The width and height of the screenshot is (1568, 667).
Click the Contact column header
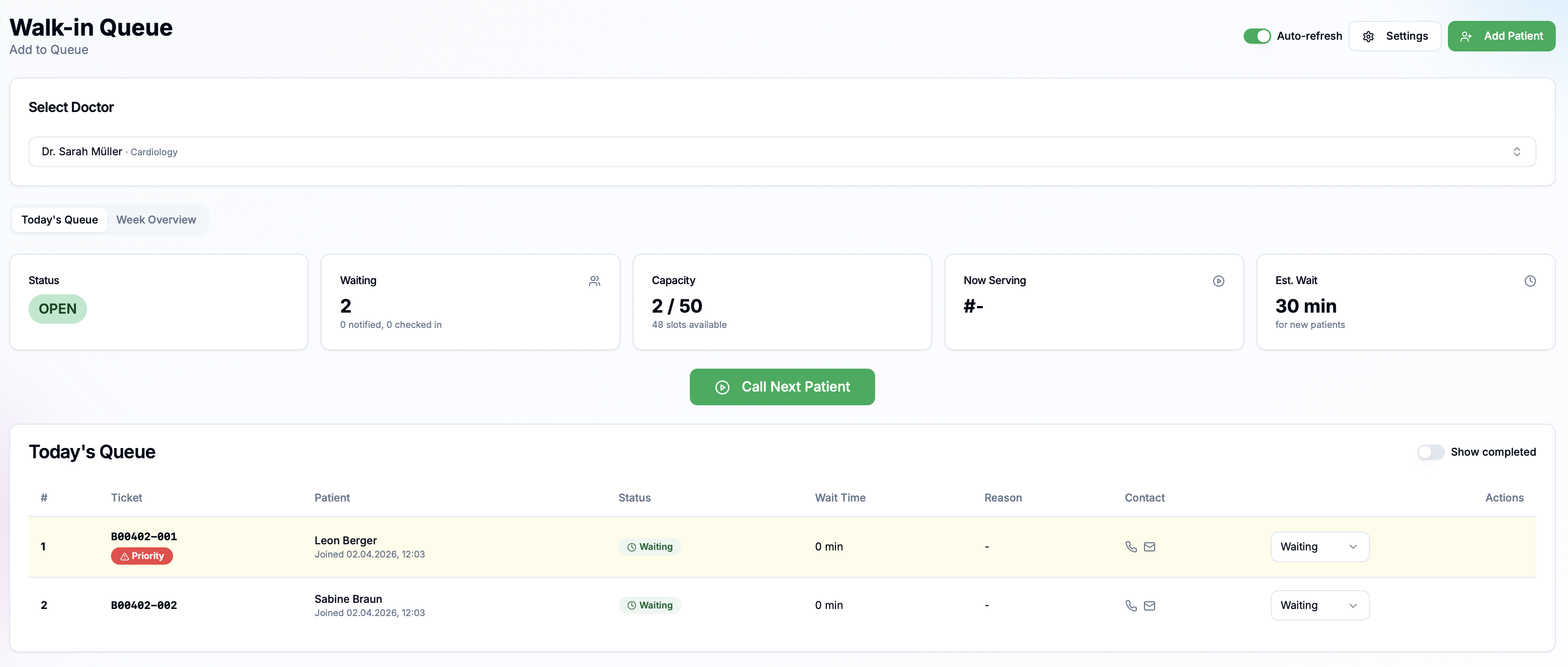point(1144,497)
